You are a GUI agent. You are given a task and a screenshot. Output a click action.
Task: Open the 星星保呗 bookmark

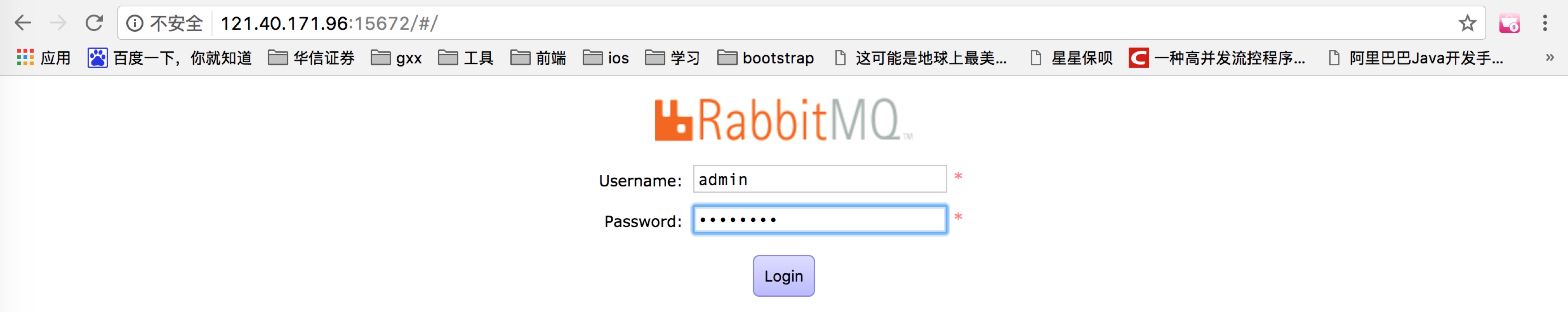(1071, 58)
